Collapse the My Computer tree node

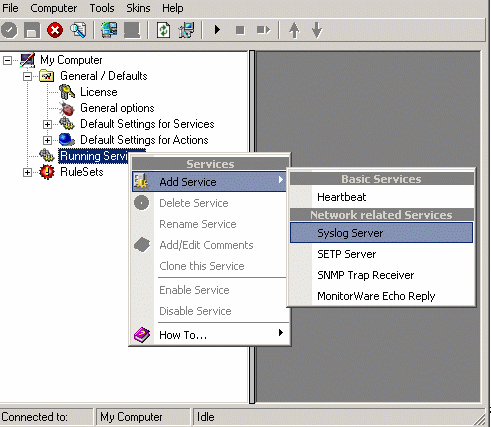coord(7,61)
